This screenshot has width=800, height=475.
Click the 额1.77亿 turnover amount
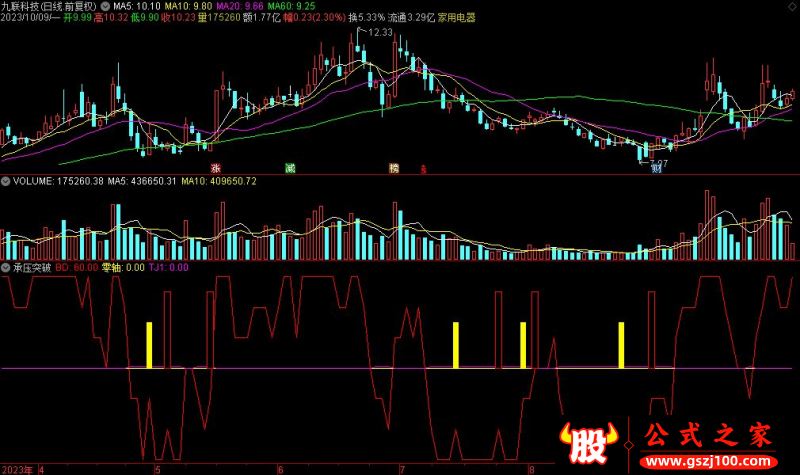(262, 18)
